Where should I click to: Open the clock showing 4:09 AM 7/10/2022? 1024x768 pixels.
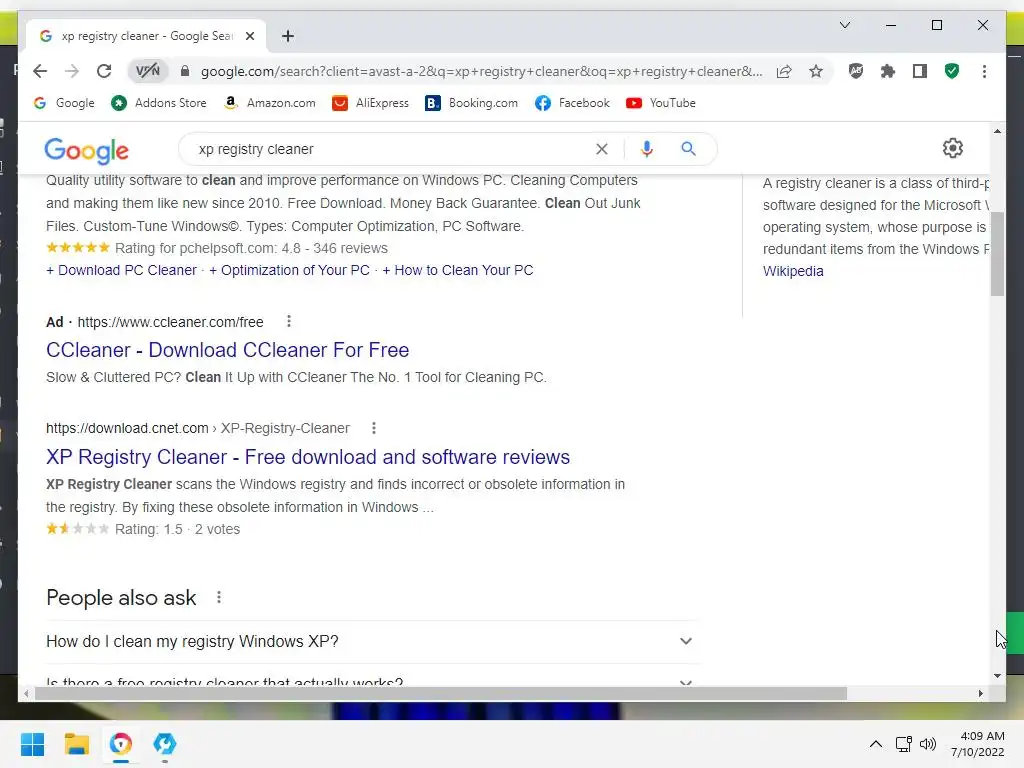click(978, 744)
